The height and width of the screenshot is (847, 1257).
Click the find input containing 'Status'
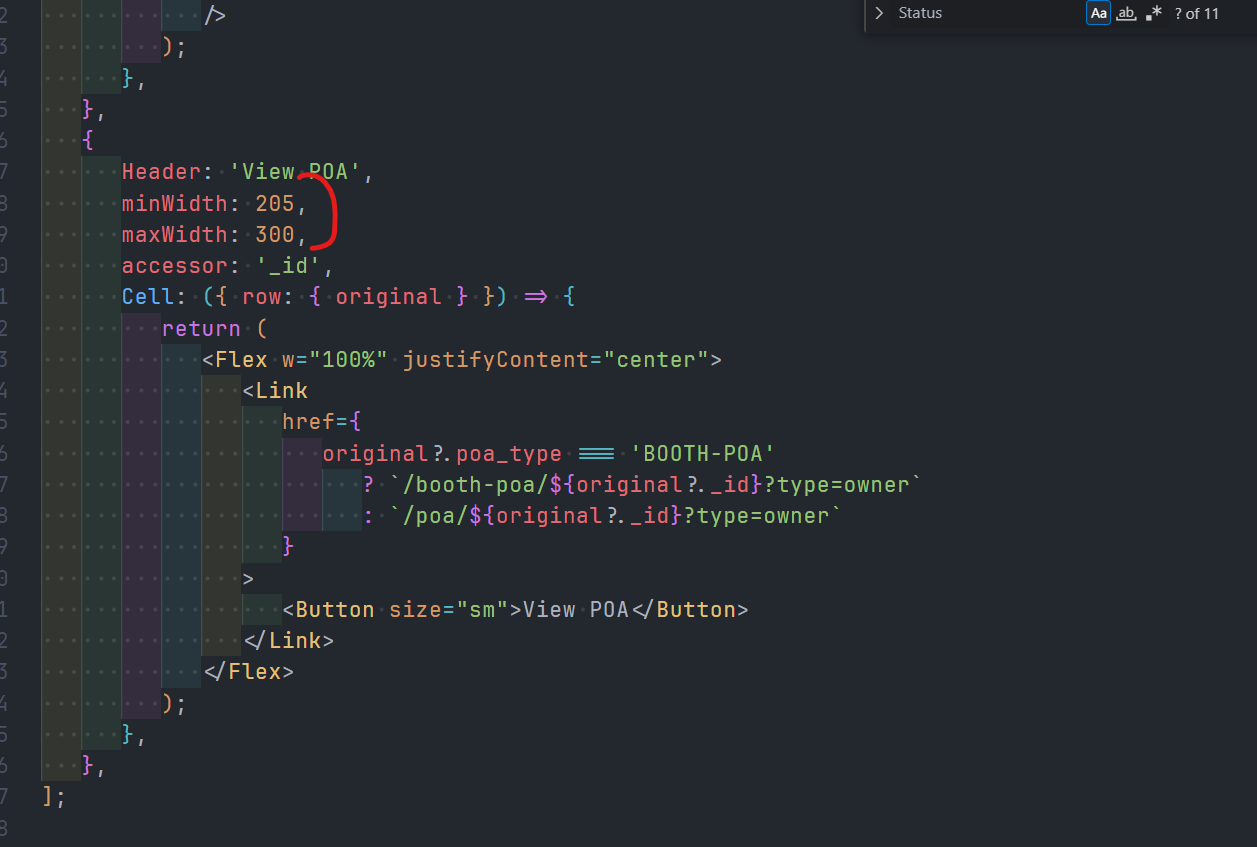[x=987, y=14]
